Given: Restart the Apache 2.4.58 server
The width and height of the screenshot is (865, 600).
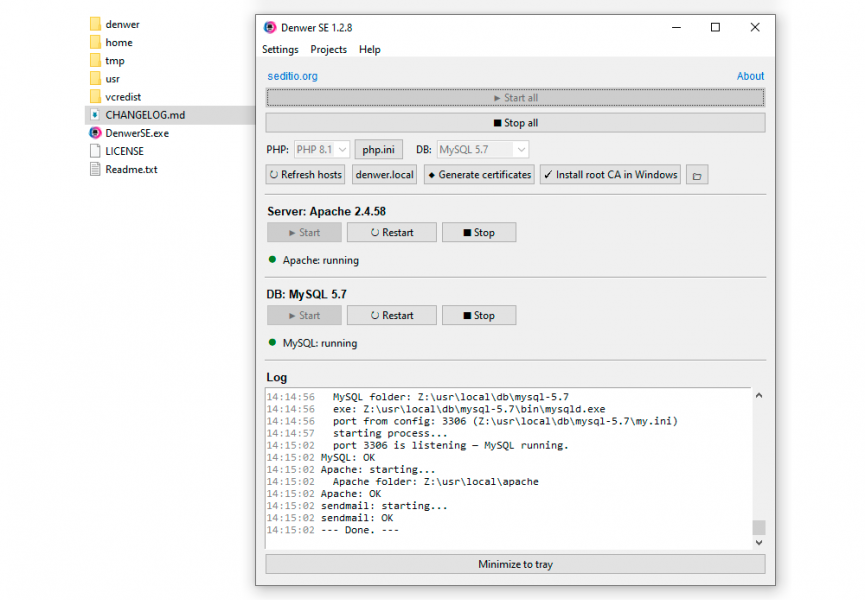Looking at the screenshot, I should click(x=392, y=233).
